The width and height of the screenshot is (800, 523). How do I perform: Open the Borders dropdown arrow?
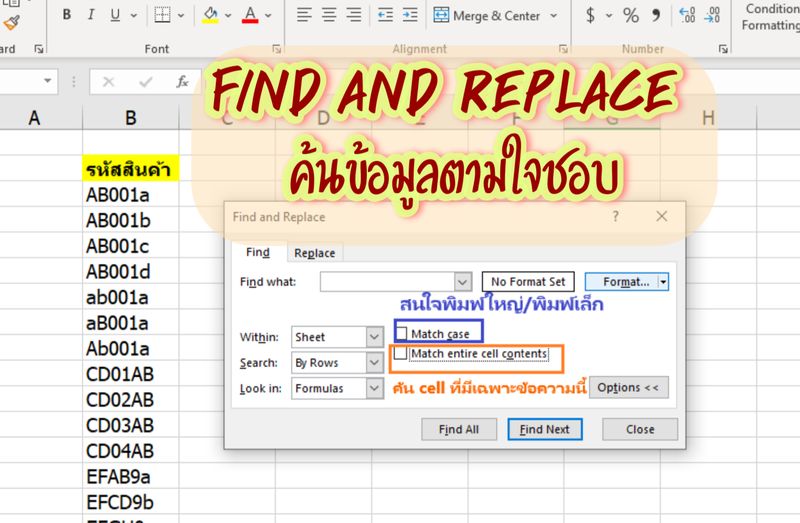(181, 16)
